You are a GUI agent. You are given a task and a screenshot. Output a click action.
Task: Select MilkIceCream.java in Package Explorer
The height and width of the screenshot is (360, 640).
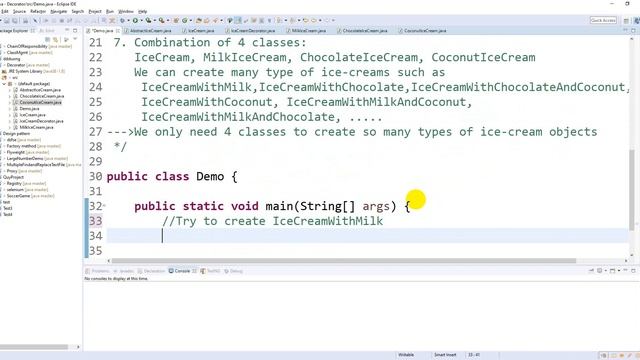(x=36, y=127)
